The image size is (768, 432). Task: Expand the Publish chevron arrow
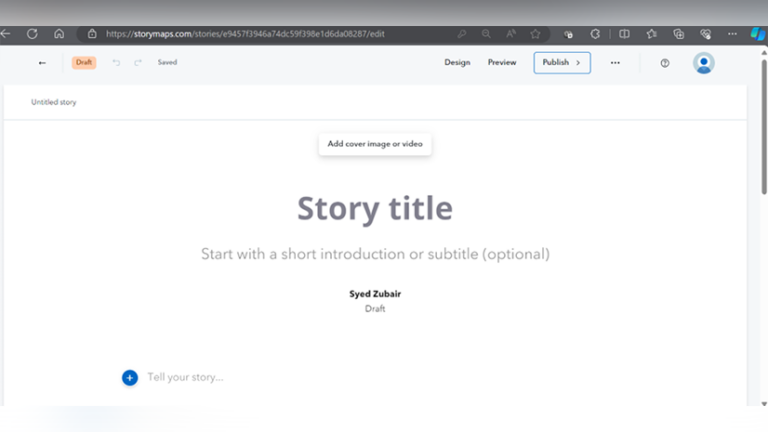tap(578, 63)
